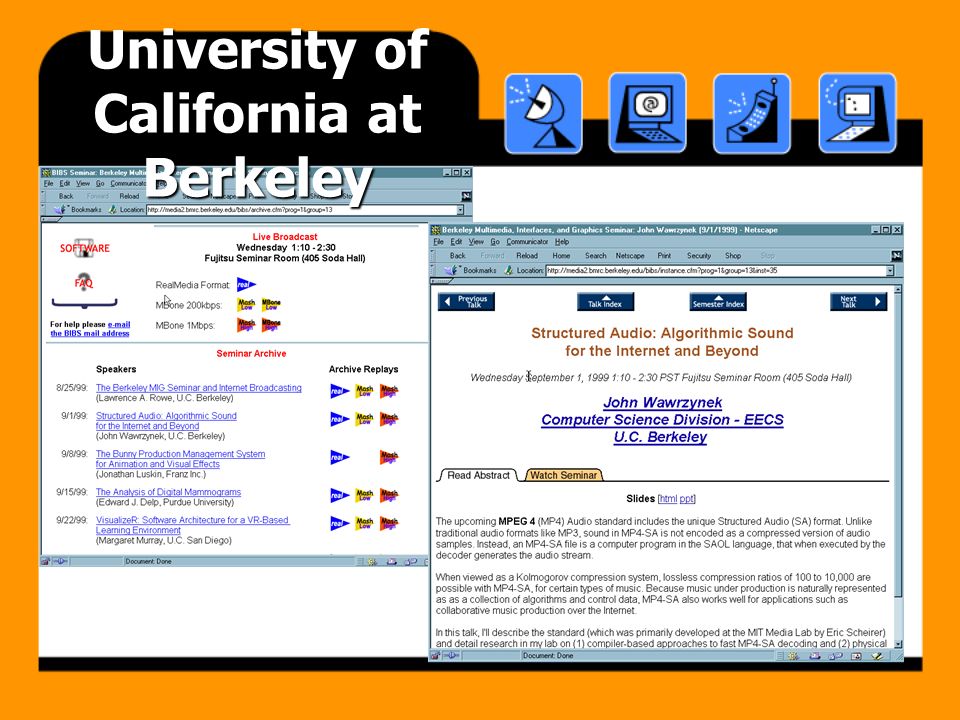Click scroll-down arrow on right window scrollbar
Viewport: 960px width, 720px height.
898,644
